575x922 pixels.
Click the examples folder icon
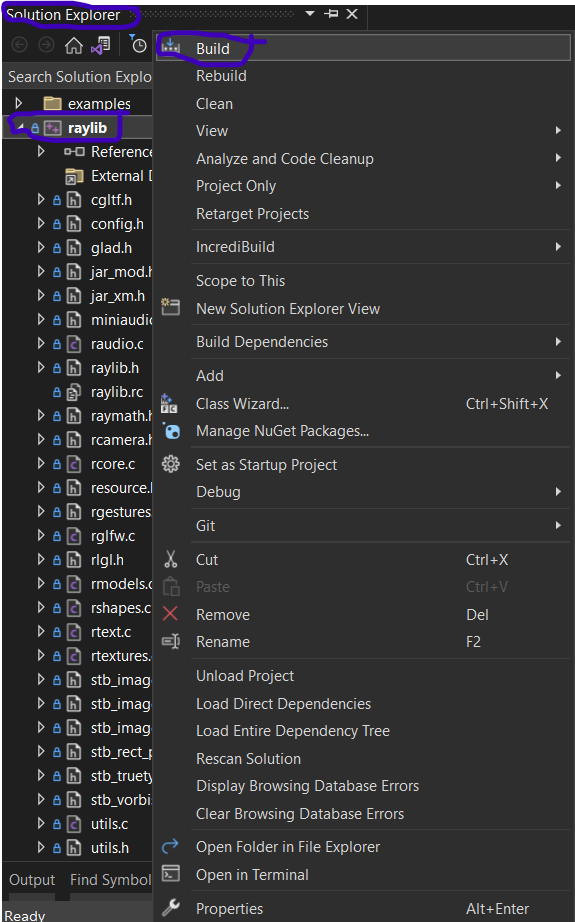(x=53, y=103)
